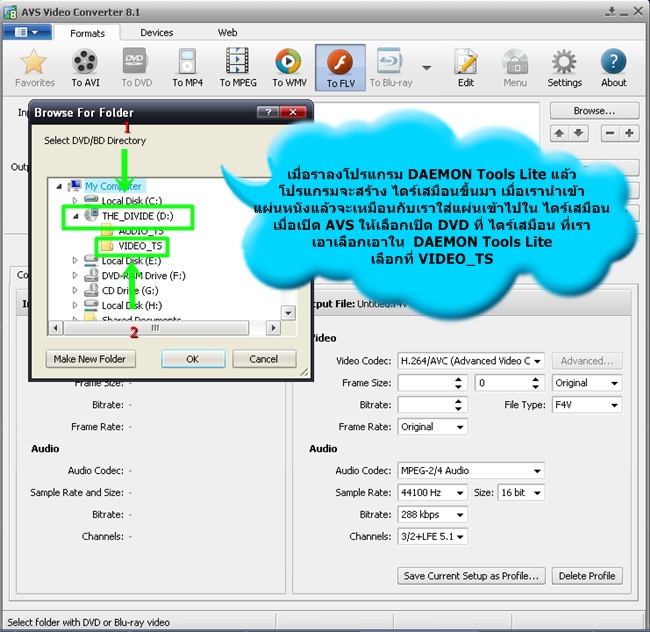Open the Size 16 bit dropdown

pos(521,493)
